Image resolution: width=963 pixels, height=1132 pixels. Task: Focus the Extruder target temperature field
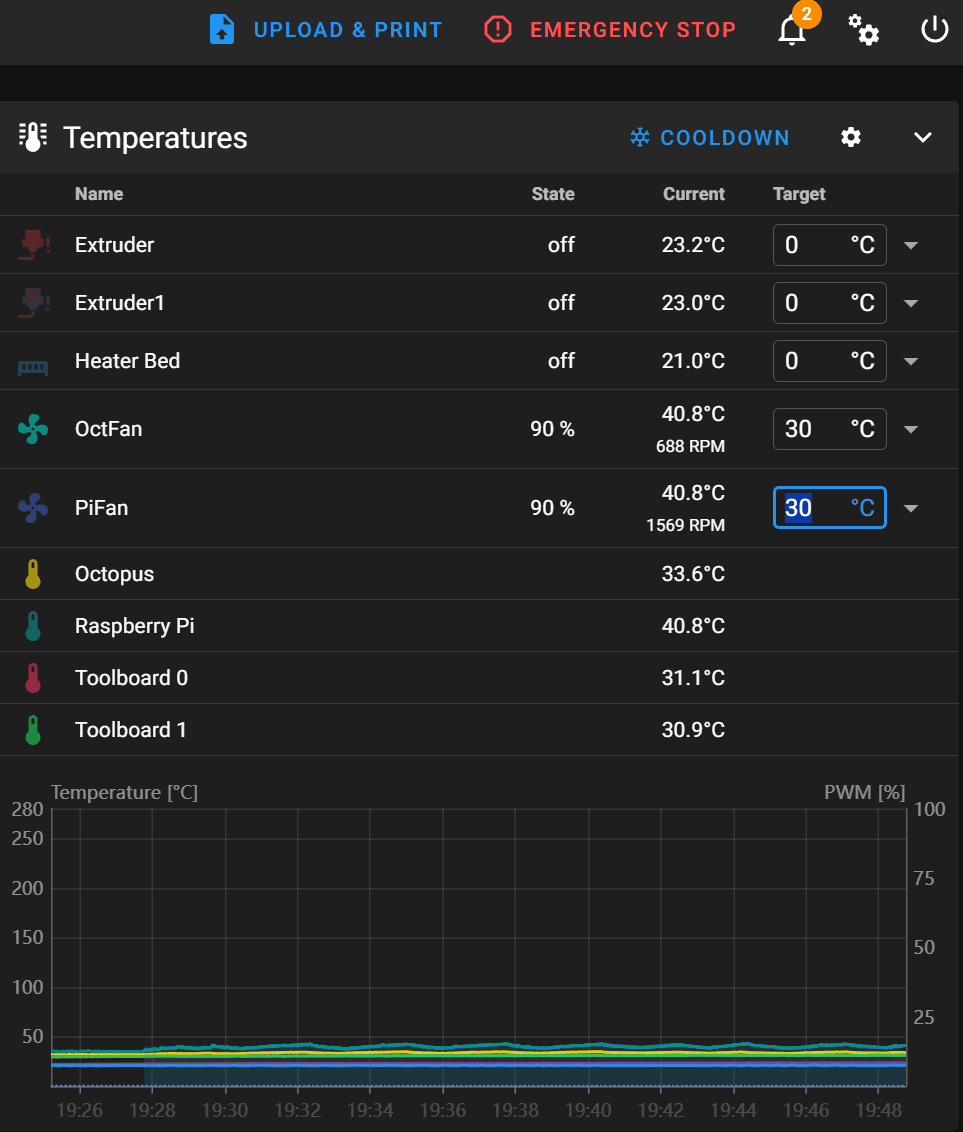pos(829,245)
